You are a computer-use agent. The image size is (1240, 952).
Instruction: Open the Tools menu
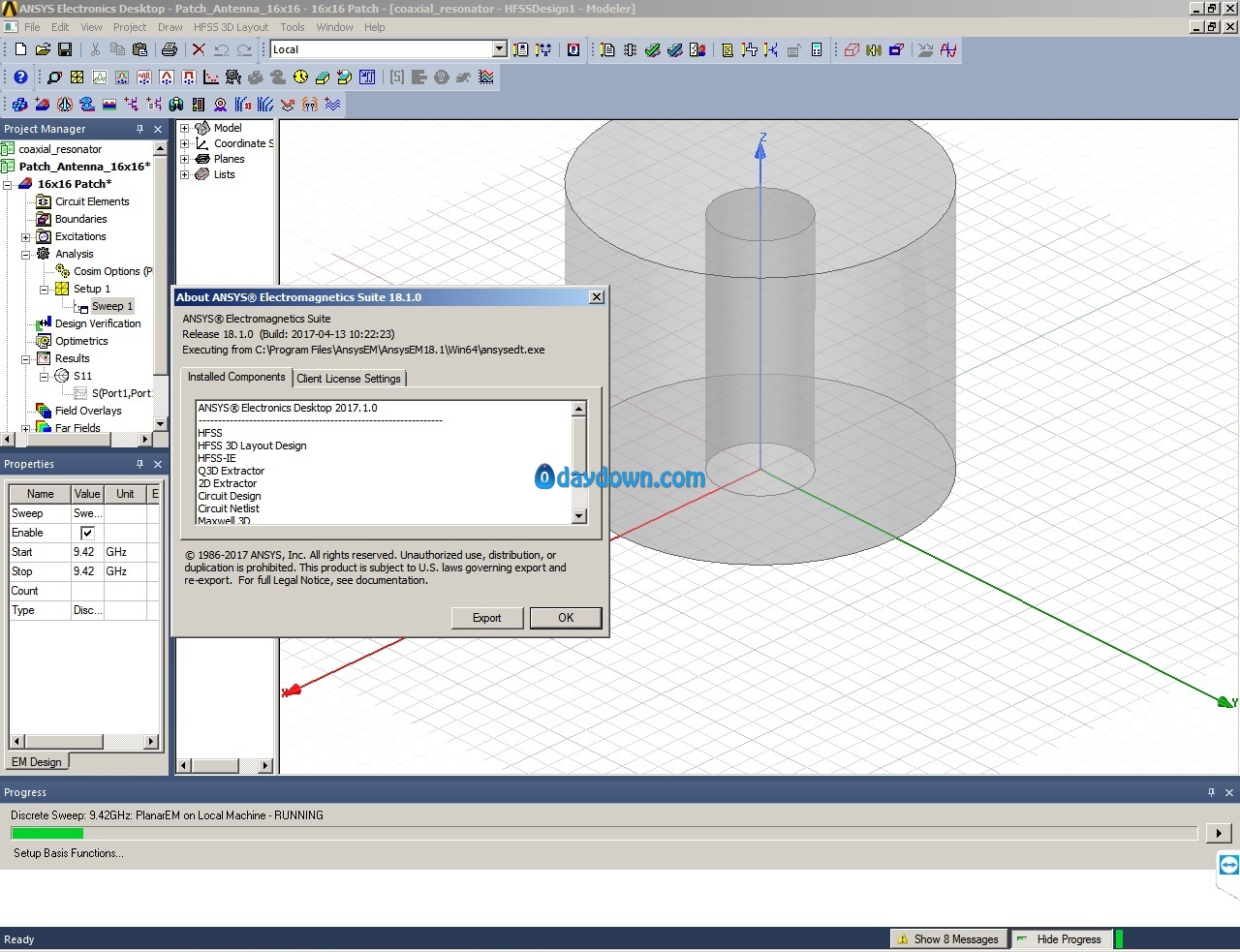coord(293,27)
